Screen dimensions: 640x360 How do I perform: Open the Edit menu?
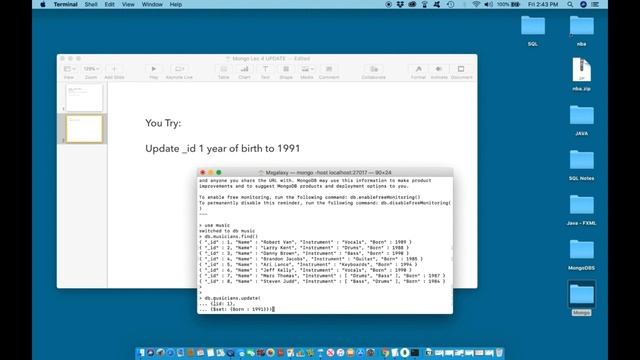click(x=109, y=4)
